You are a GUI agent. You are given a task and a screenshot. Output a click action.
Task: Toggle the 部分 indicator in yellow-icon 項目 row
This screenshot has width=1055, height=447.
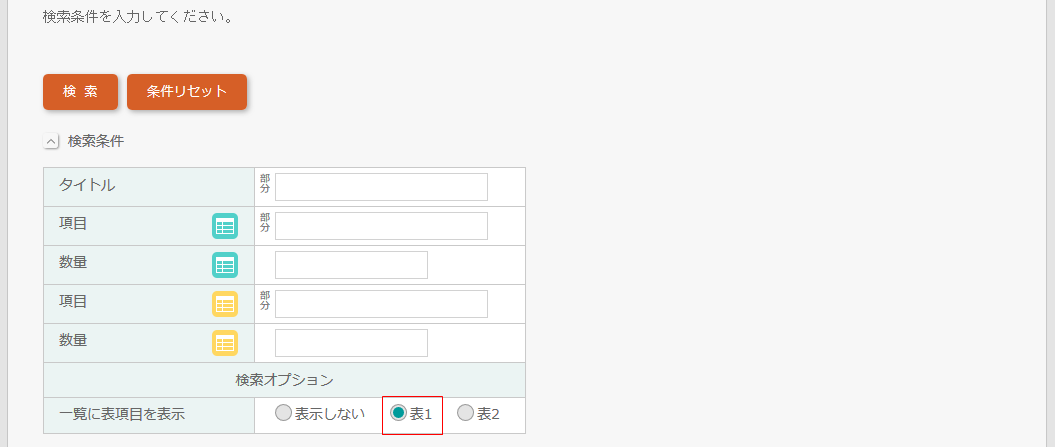pyautogui.click(x=265, y=301)
